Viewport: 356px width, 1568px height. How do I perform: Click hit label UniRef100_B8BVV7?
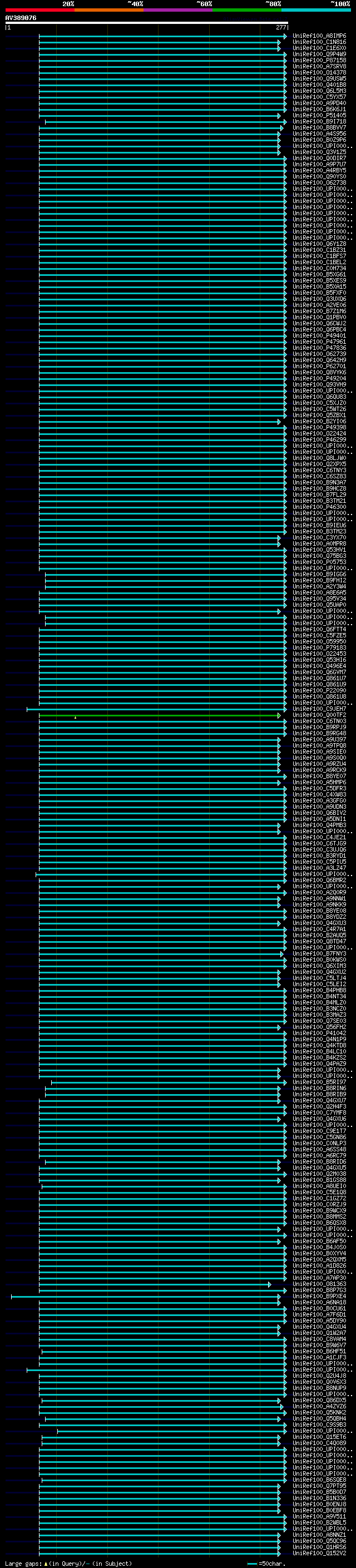(x=319, y=128)
